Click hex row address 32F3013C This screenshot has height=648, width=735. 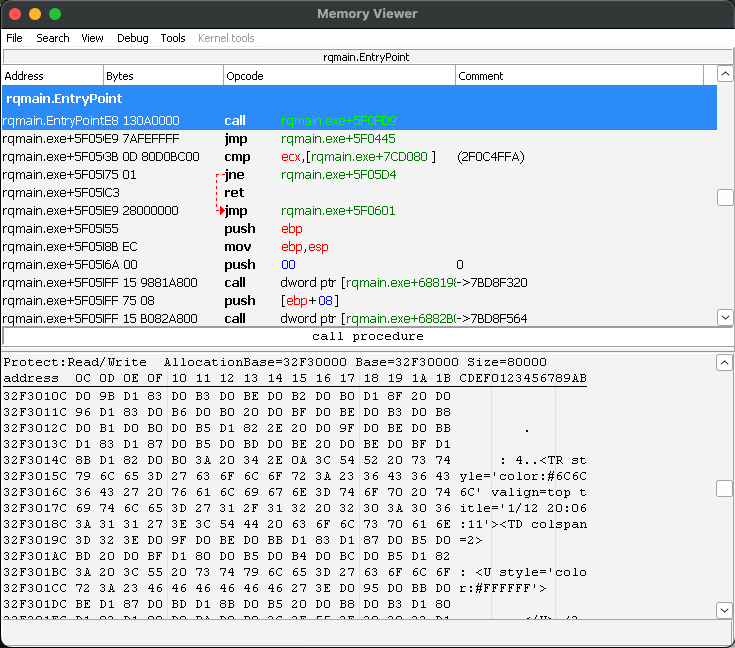(35, 444)
